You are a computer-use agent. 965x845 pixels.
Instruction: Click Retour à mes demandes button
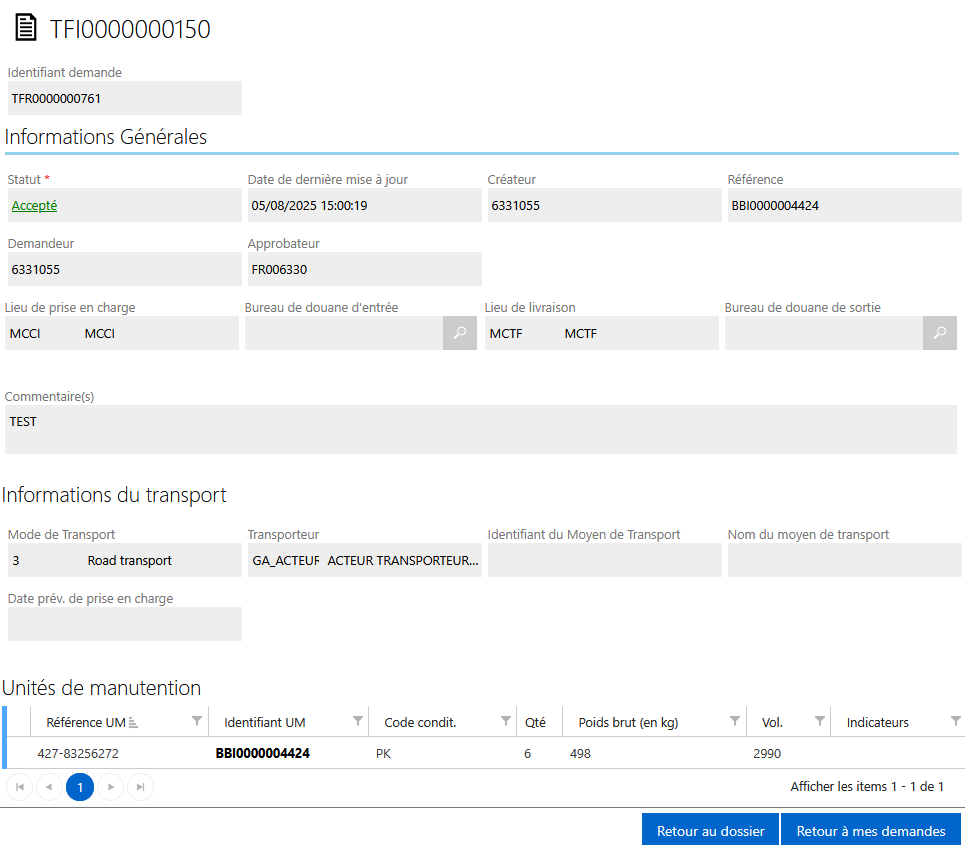click(870, 830)
